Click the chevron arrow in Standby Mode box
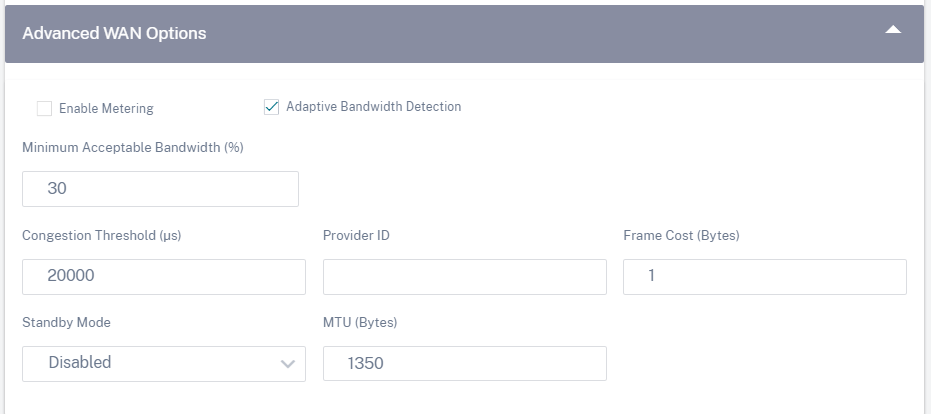931x414 pixels. [288, 364]
